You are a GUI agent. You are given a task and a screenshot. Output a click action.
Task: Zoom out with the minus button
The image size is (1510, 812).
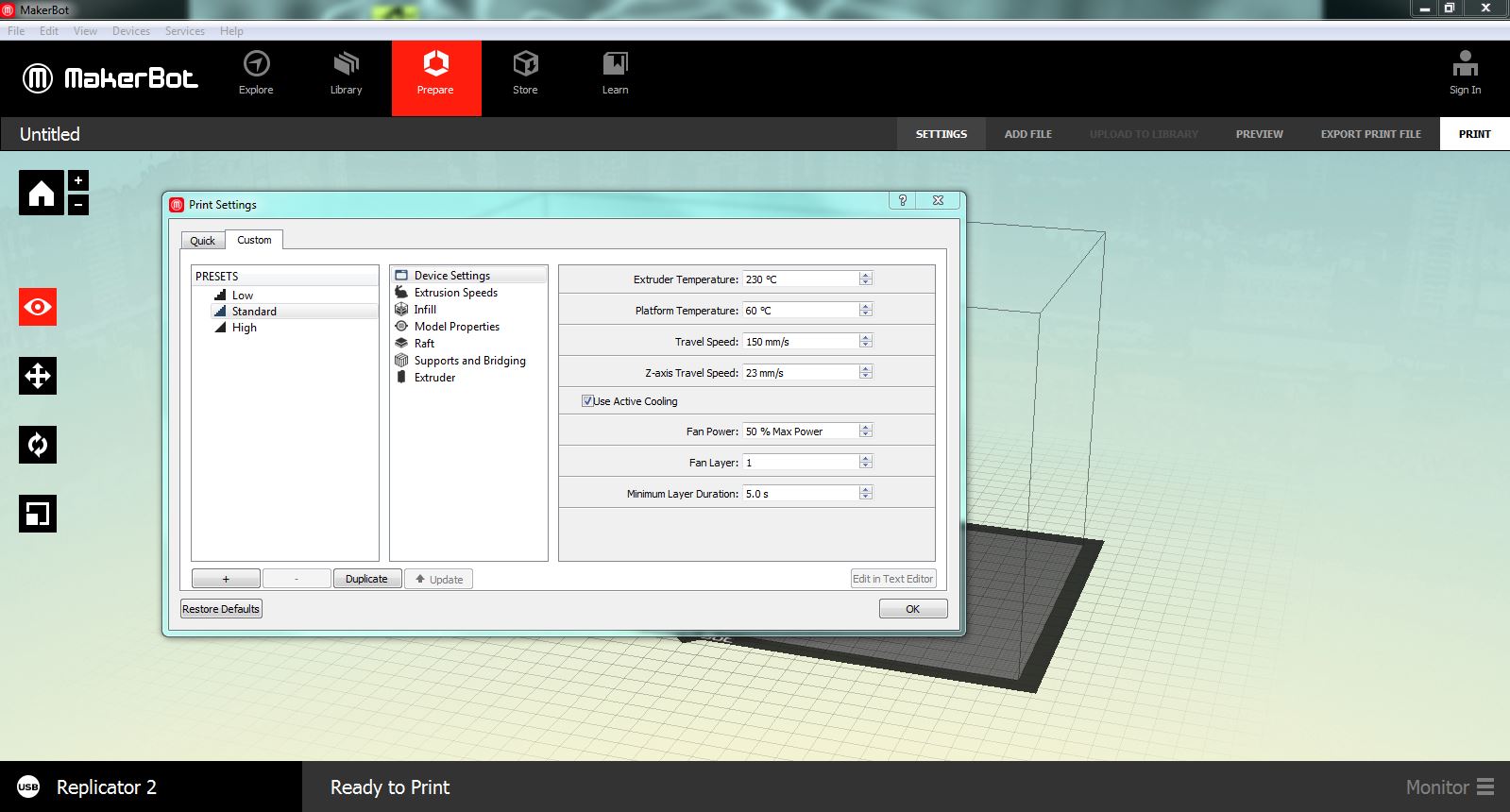click(78, 204)
